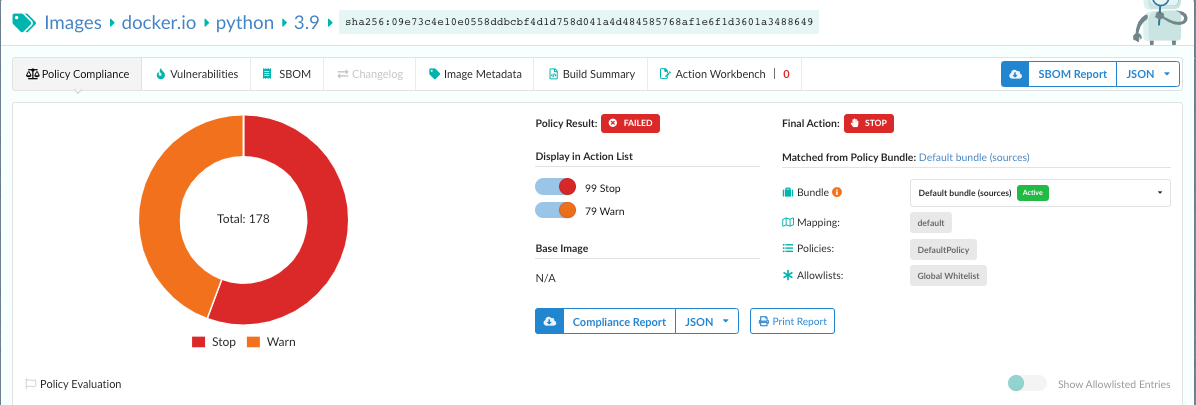Click the robot mascot icon at top right

click(x=1163, y=20)
